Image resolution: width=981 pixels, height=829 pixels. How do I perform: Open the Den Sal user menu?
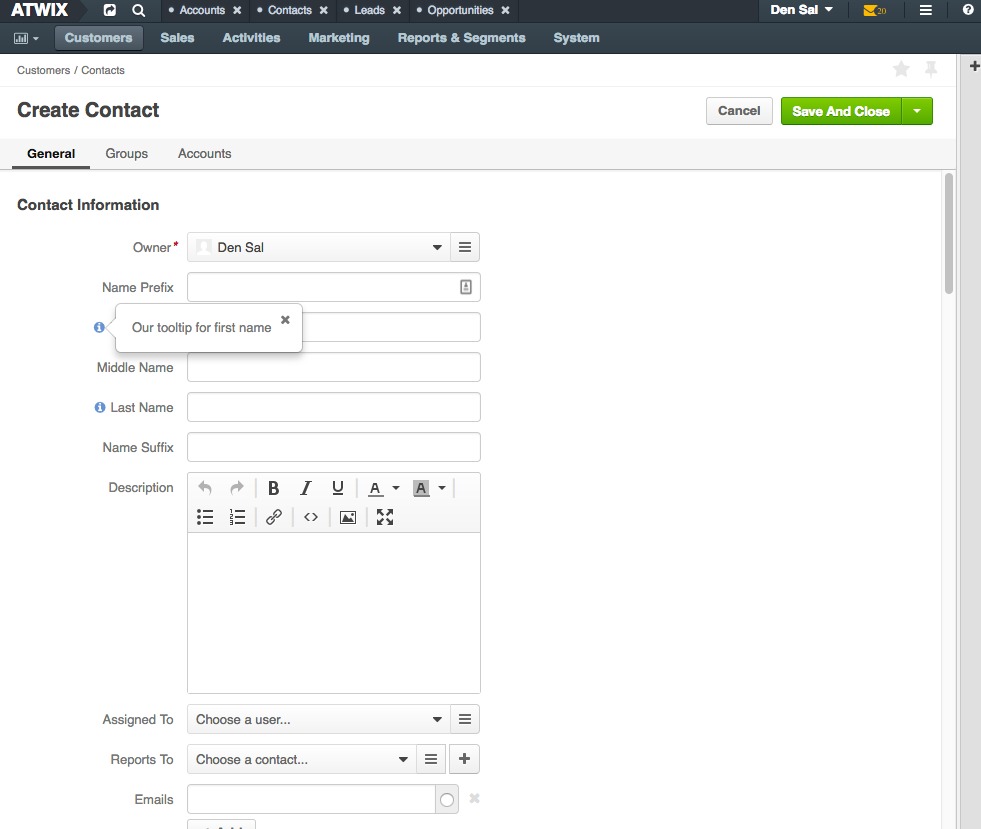click(801, 10)
